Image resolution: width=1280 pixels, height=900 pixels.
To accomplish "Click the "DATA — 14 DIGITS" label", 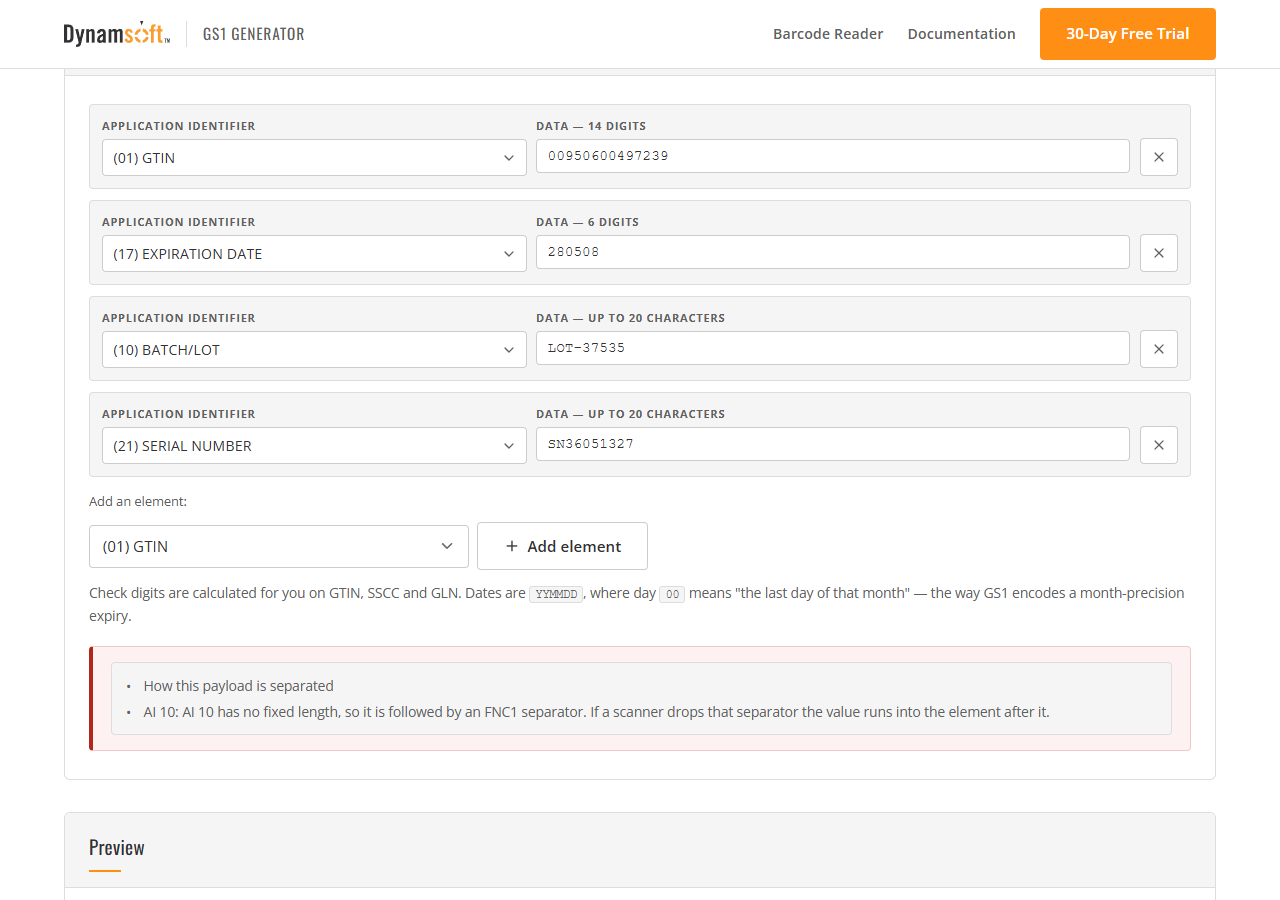I will (591, 126).
